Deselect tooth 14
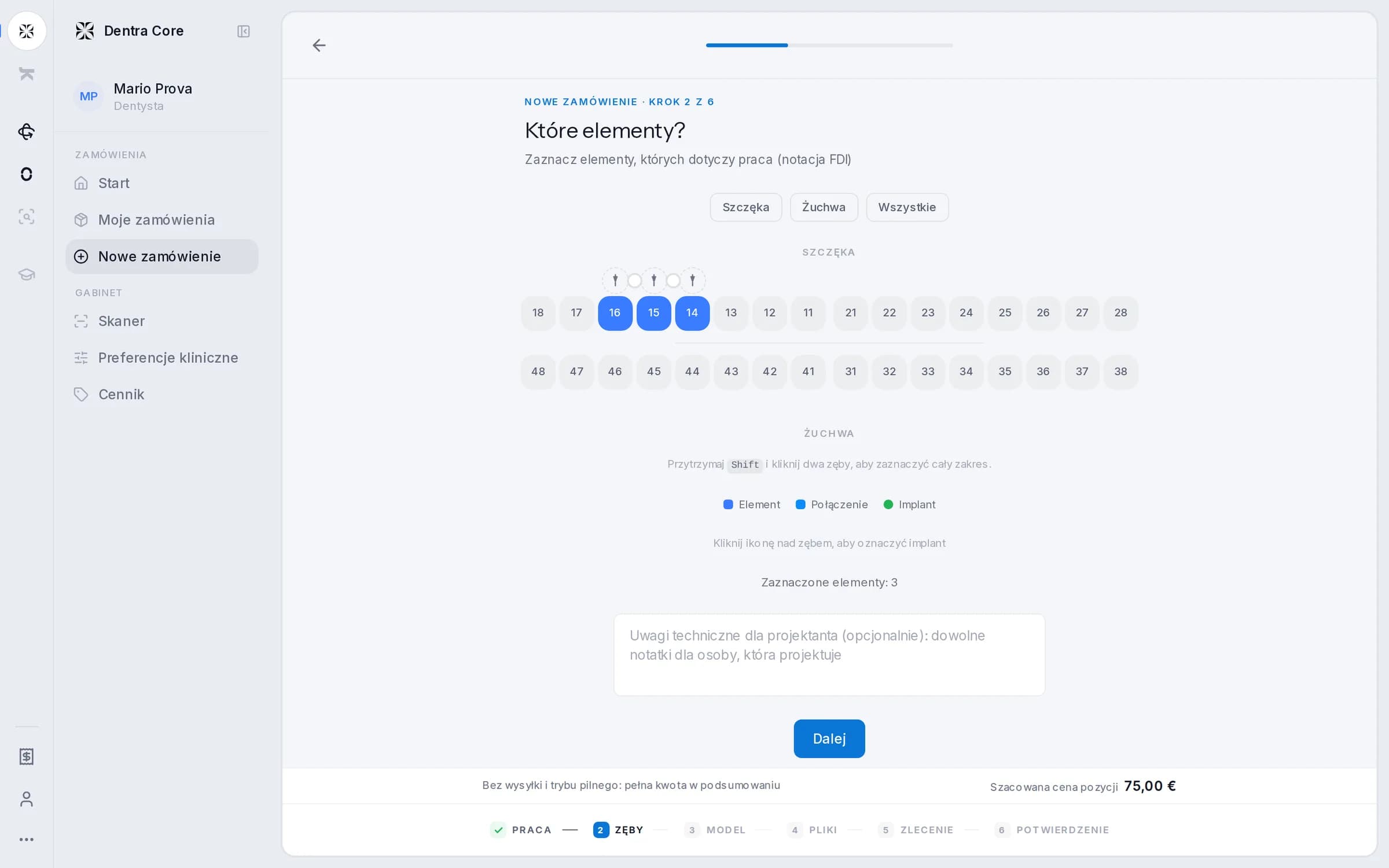The width and height of the screenshot is (1389, 868). coord(692,313)
